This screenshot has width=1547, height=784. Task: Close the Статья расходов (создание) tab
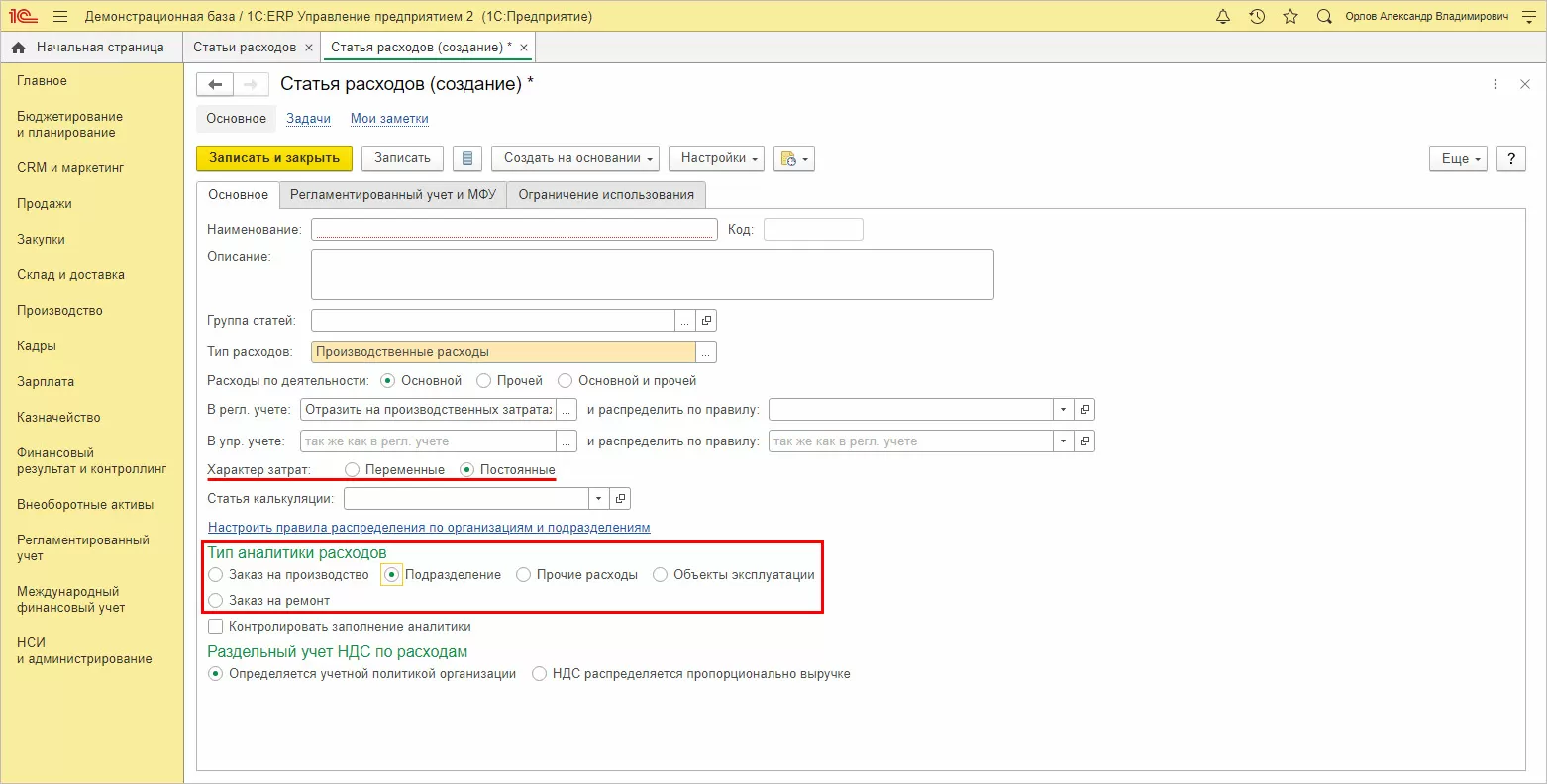[x=524, y=48]
